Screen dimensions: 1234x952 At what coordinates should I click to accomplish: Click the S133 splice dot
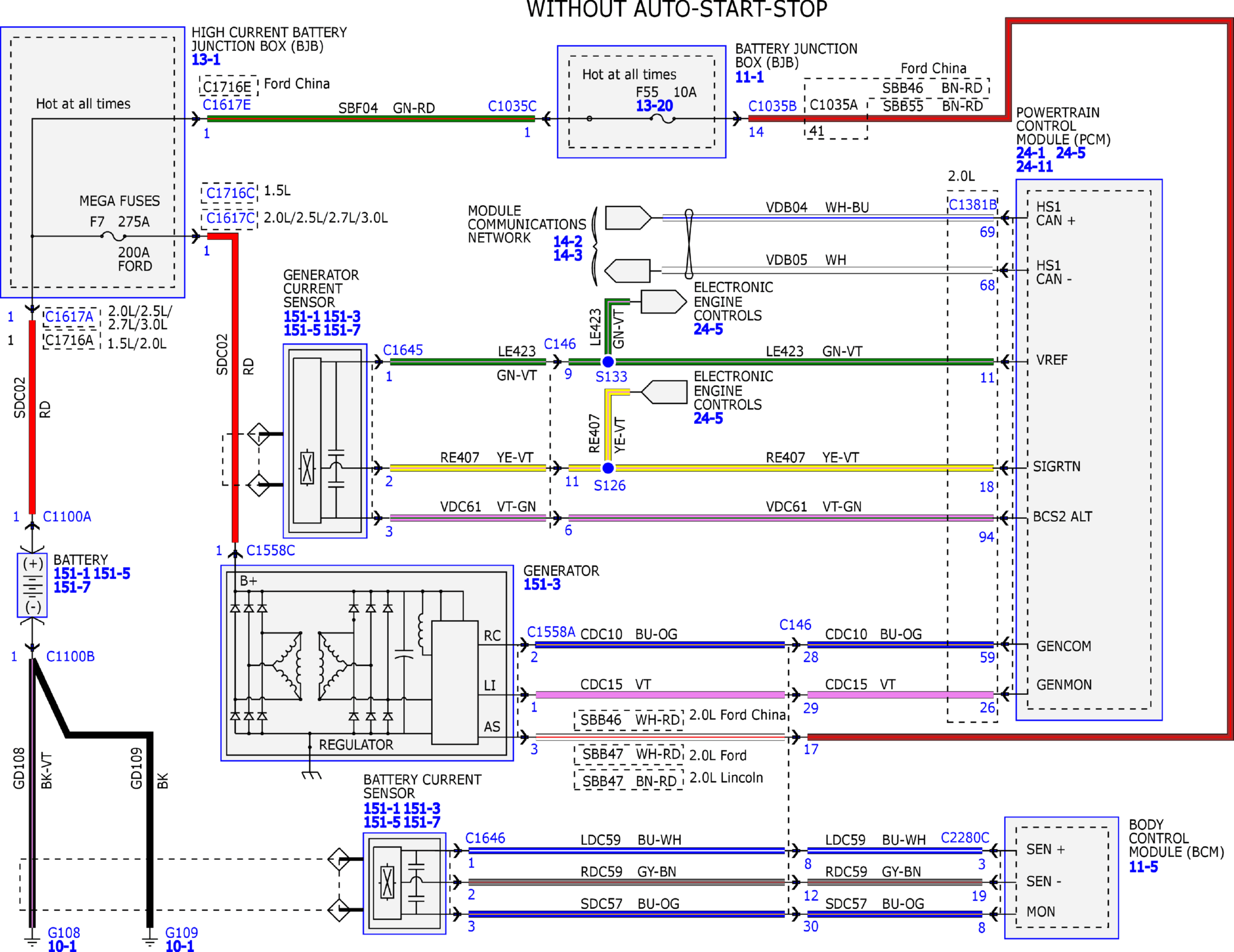pyautogui.click(x=608, y=362)
